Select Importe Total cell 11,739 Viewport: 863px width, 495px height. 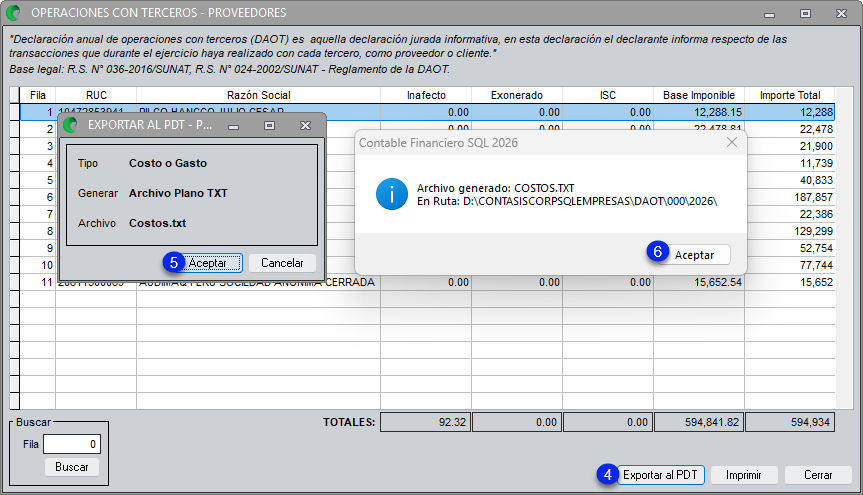click(x=790, y=164)
